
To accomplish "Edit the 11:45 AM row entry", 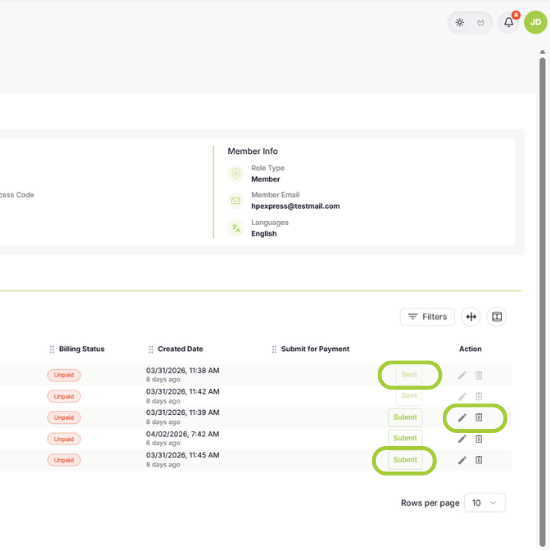I will tap(462, 460).
